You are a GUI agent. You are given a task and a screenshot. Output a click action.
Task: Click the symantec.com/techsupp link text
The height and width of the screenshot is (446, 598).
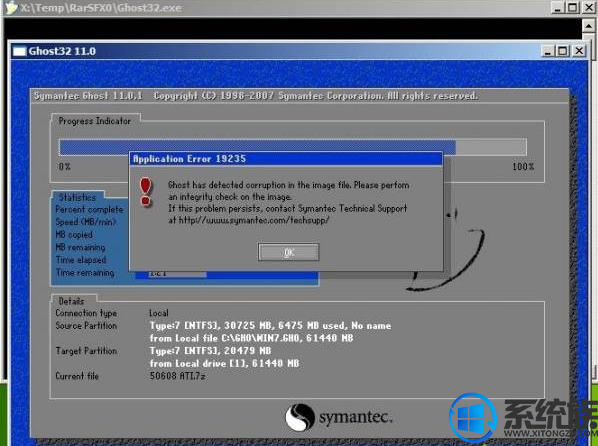(x=254, y=220)
